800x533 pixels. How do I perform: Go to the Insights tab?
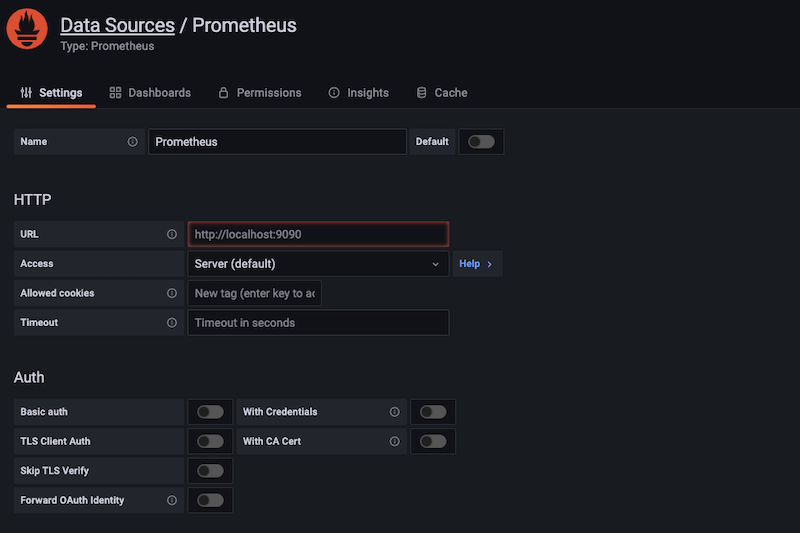pos(359,93)
